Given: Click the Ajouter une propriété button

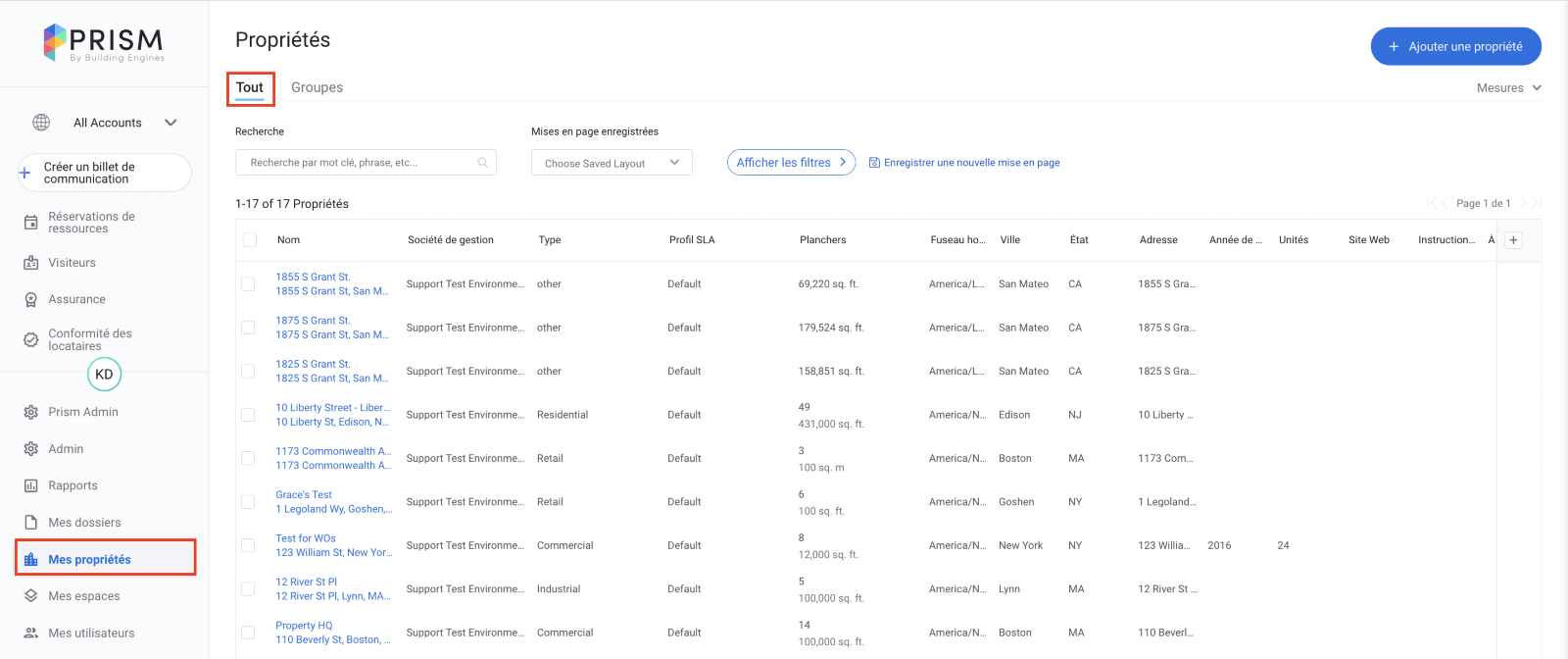Looking at the screenshot, I should point(1455,46).
